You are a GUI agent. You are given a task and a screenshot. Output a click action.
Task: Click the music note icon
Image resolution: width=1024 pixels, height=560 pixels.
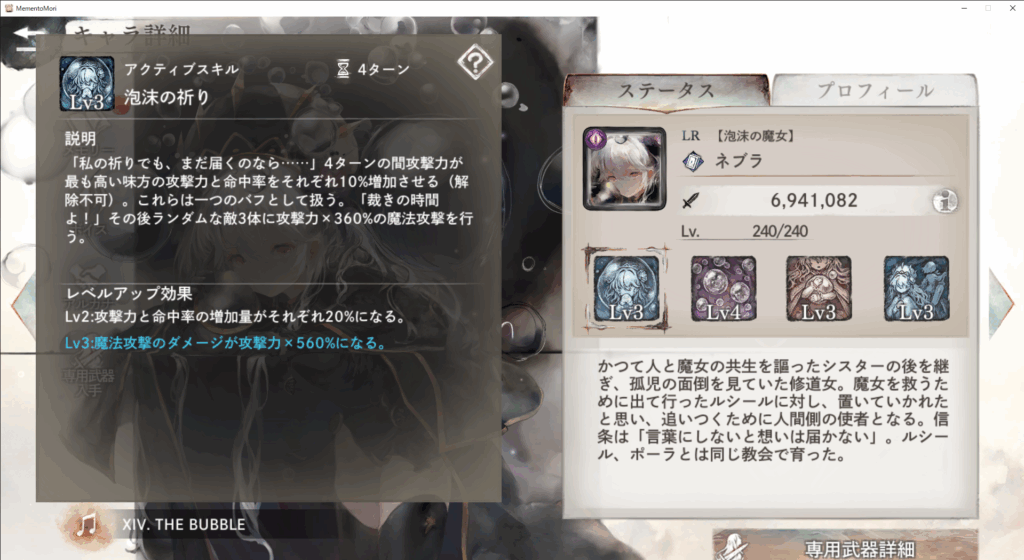click(x=87, y=525)
